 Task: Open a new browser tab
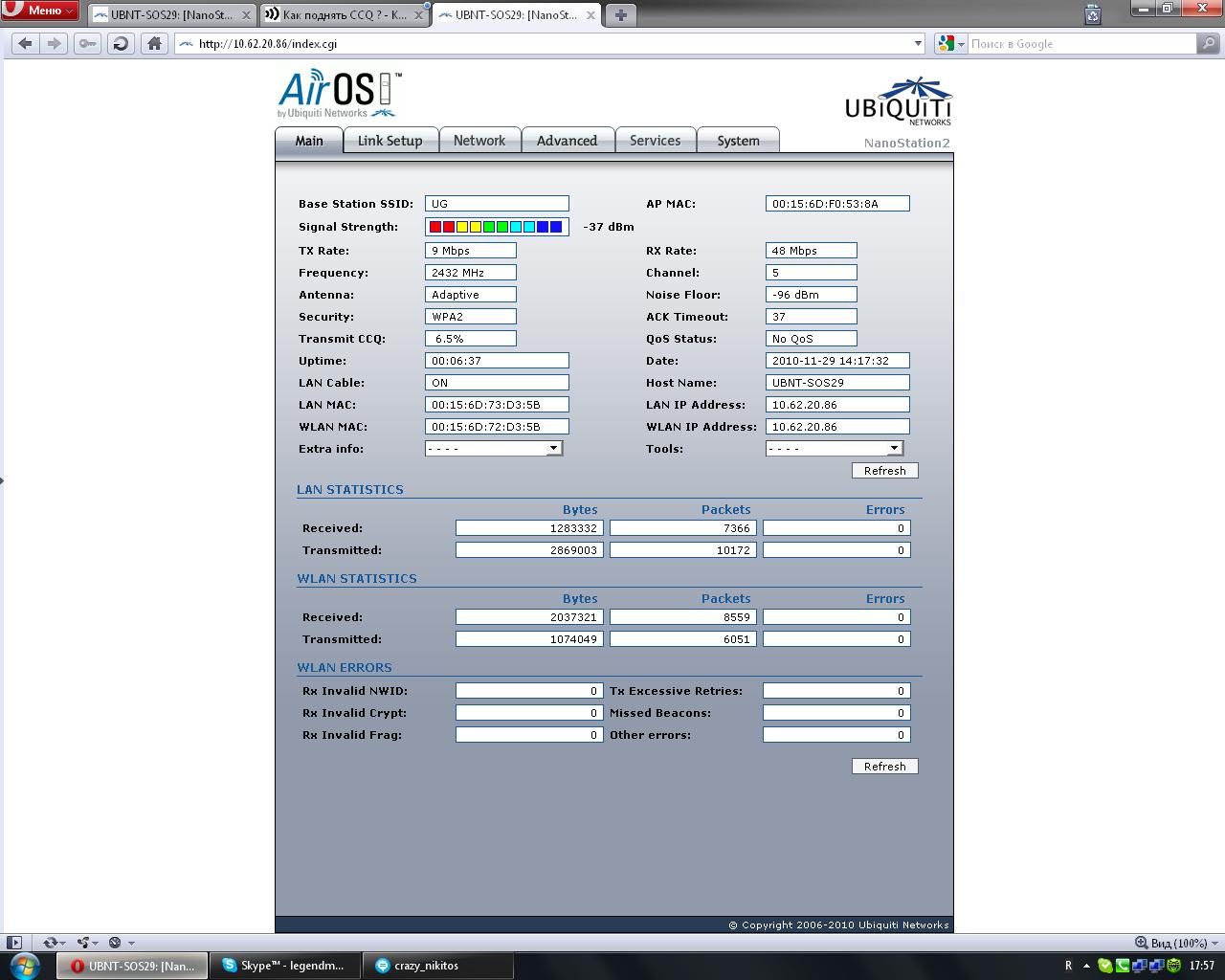(x=621, y=14)
